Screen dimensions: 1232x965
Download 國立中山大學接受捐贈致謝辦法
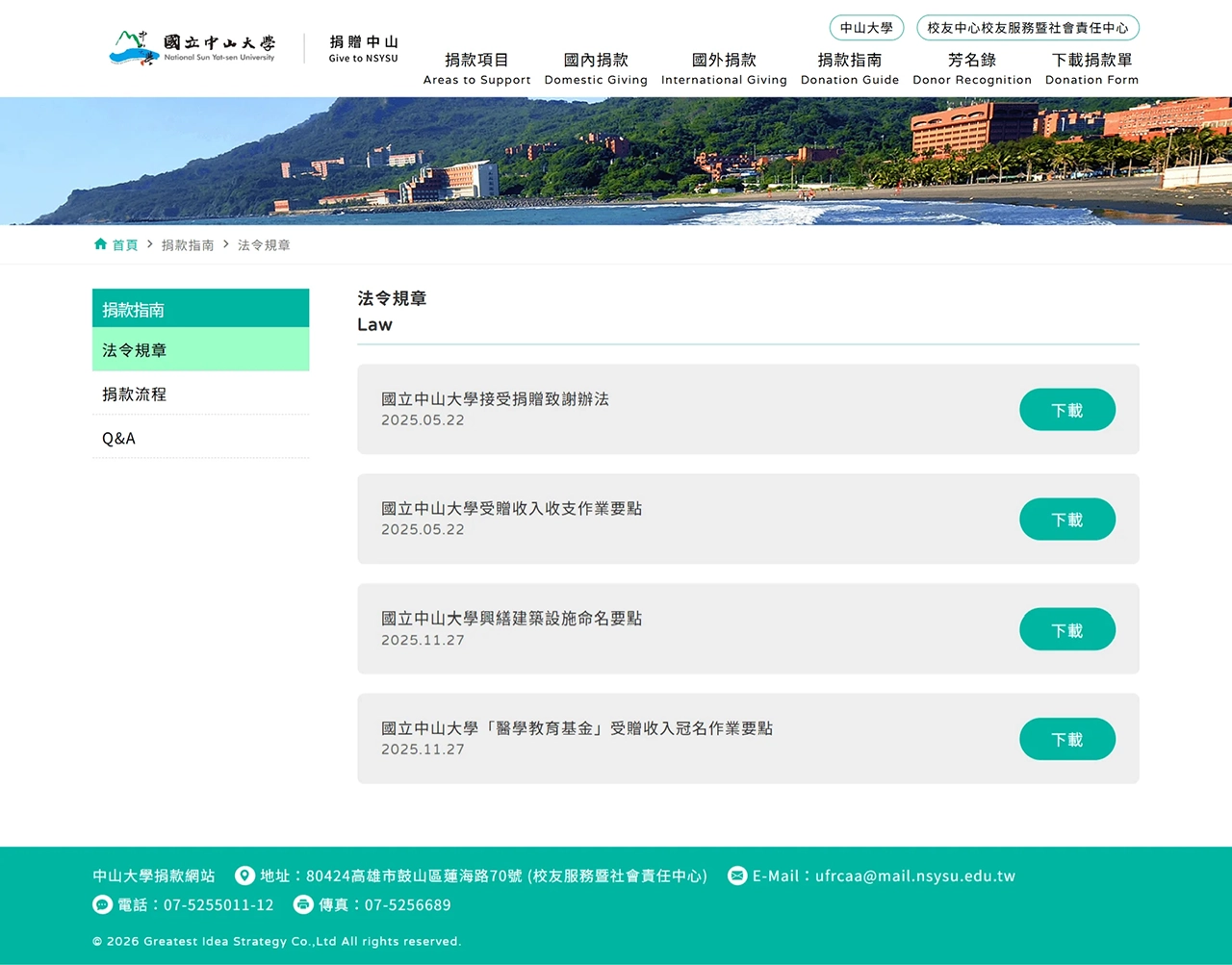click(x=1067, y=410)
